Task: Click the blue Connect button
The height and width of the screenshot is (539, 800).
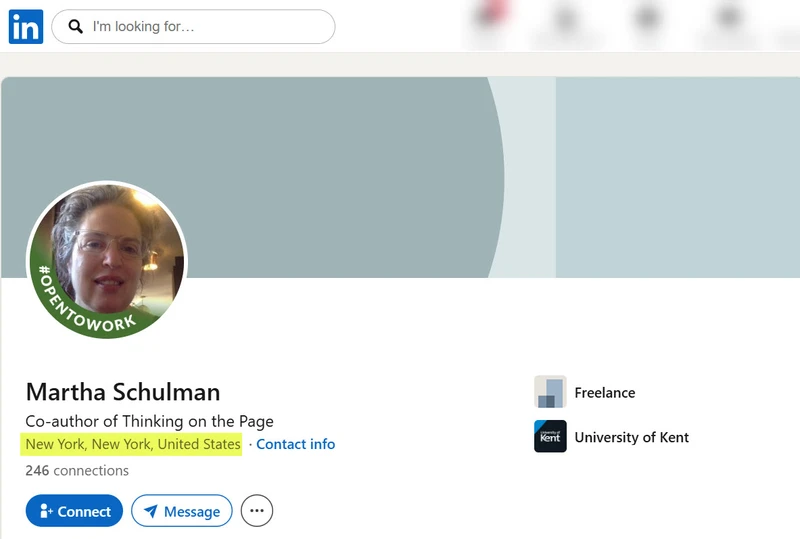Action: 74,510
